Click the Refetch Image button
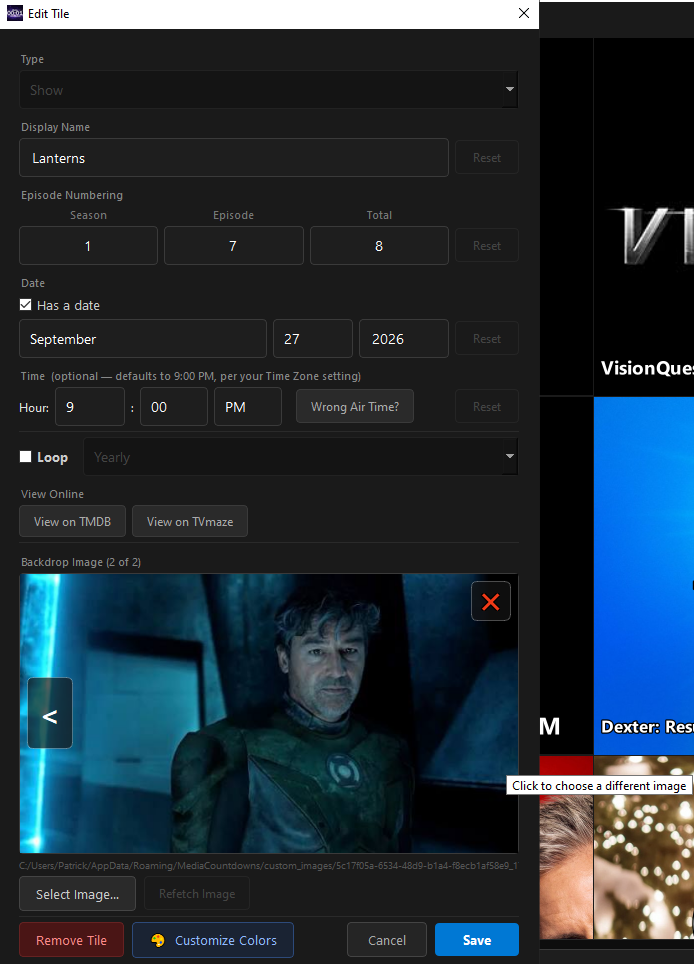This screenshot has height=964, width=694. [x=197, y=894]
